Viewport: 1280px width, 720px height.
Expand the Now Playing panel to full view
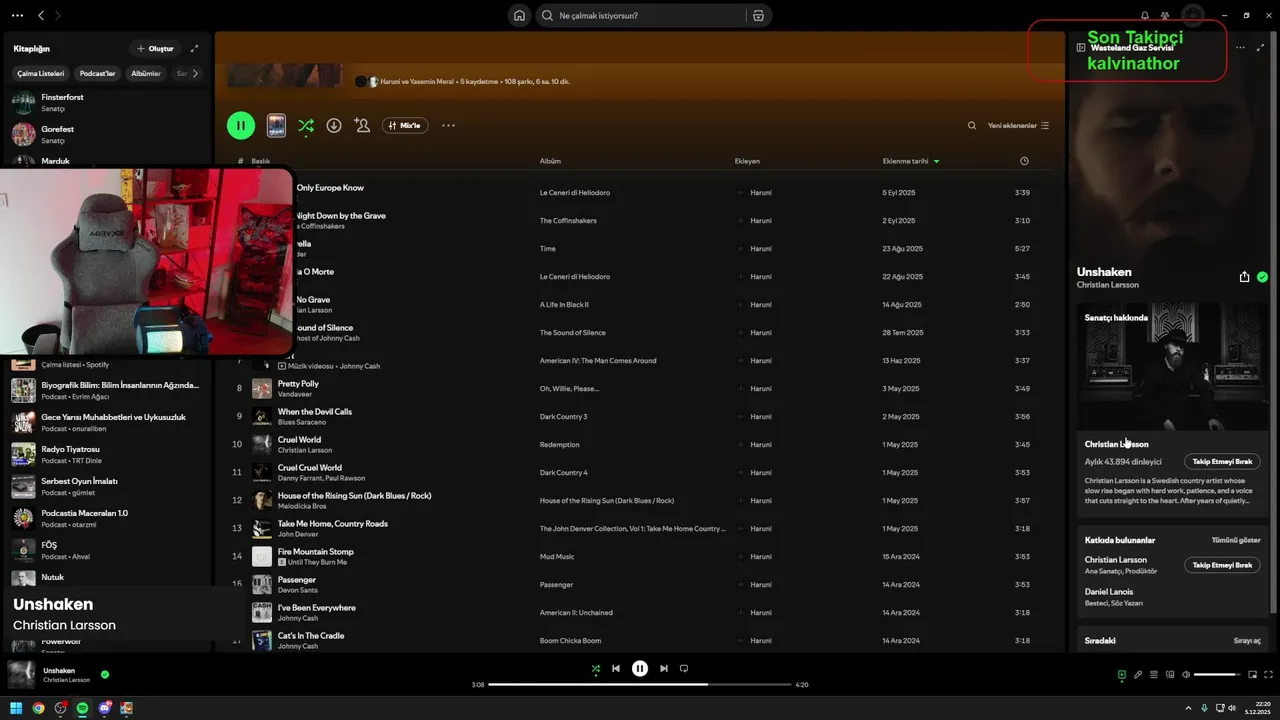pyautogui.click(x=1260, y=47)
